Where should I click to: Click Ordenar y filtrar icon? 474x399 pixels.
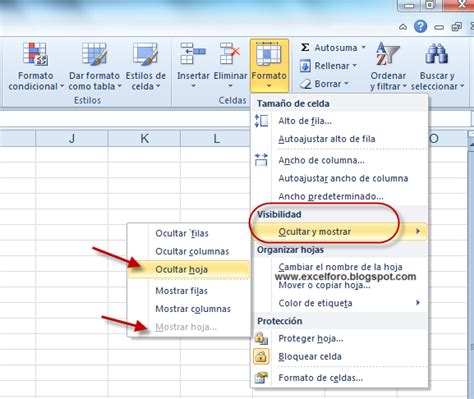tap(387, 54)
